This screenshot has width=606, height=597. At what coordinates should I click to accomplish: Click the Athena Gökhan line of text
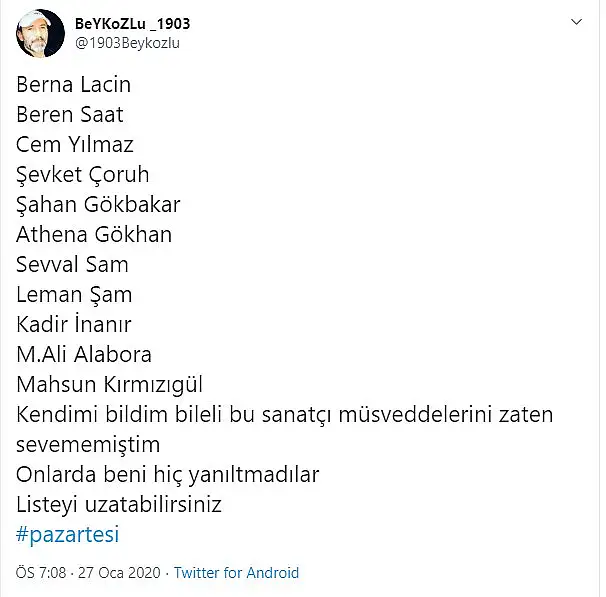click(x=94, y=234)
